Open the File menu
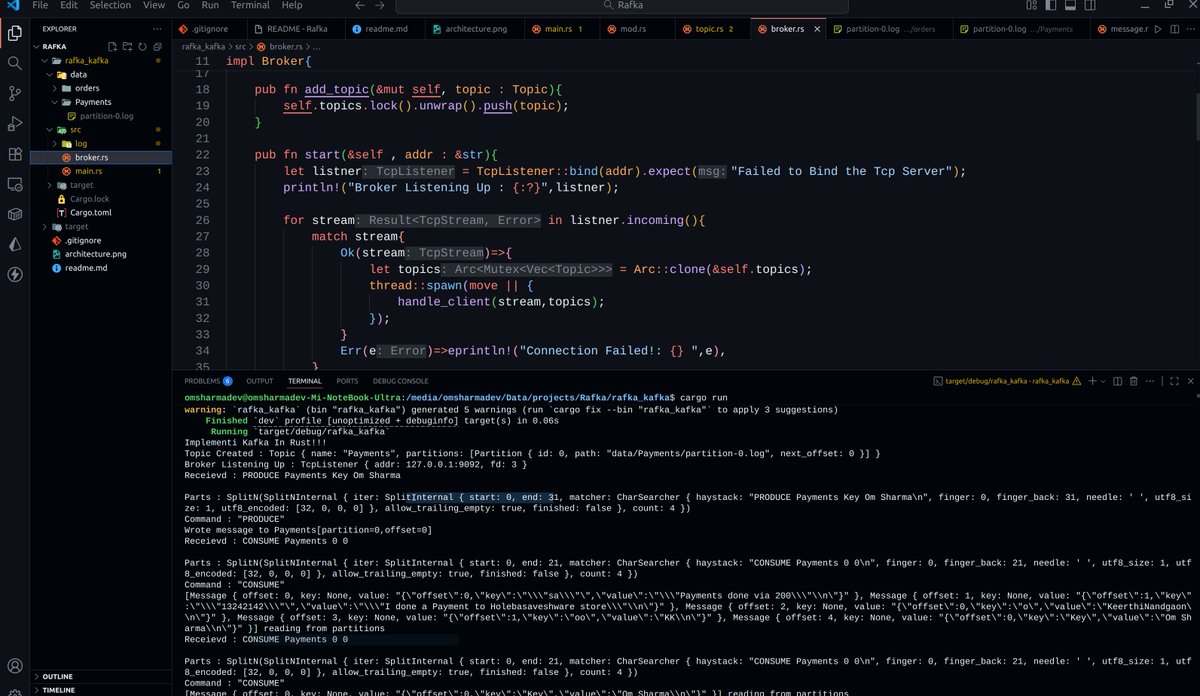Viewport: 1200px width, 696px height. point(40,6)
